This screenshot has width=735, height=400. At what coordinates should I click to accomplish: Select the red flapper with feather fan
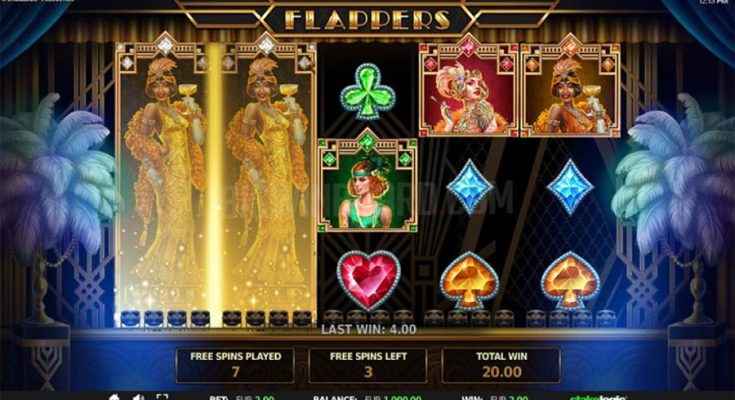(468, 88)
